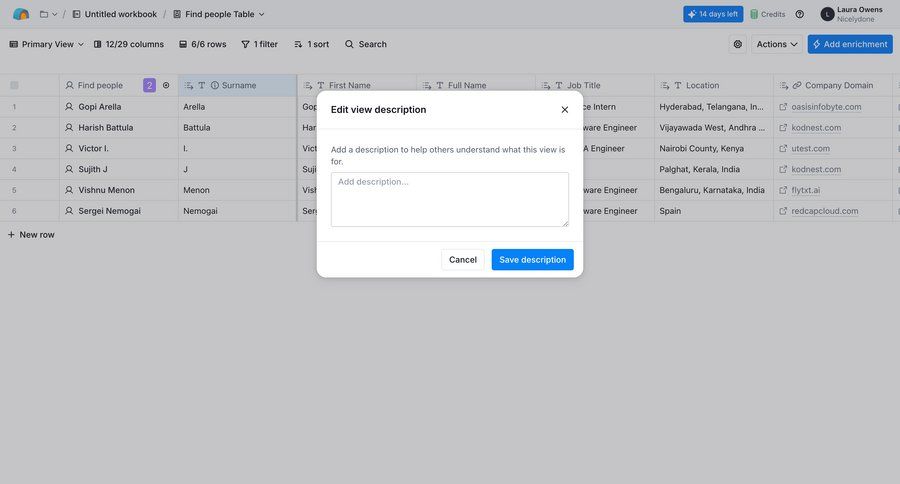Click Add enrichment button

click(850, 44)
